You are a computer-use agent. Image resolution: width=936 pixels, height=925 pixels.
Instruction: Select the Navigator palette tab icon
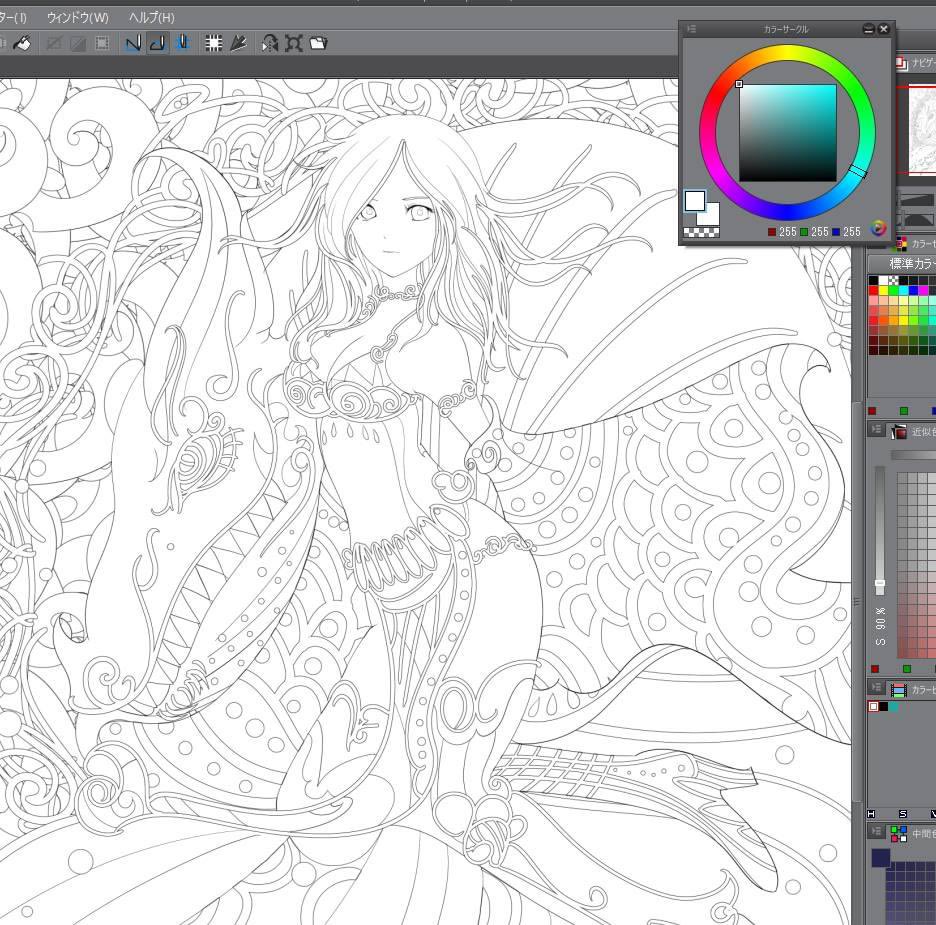(901, 63)
